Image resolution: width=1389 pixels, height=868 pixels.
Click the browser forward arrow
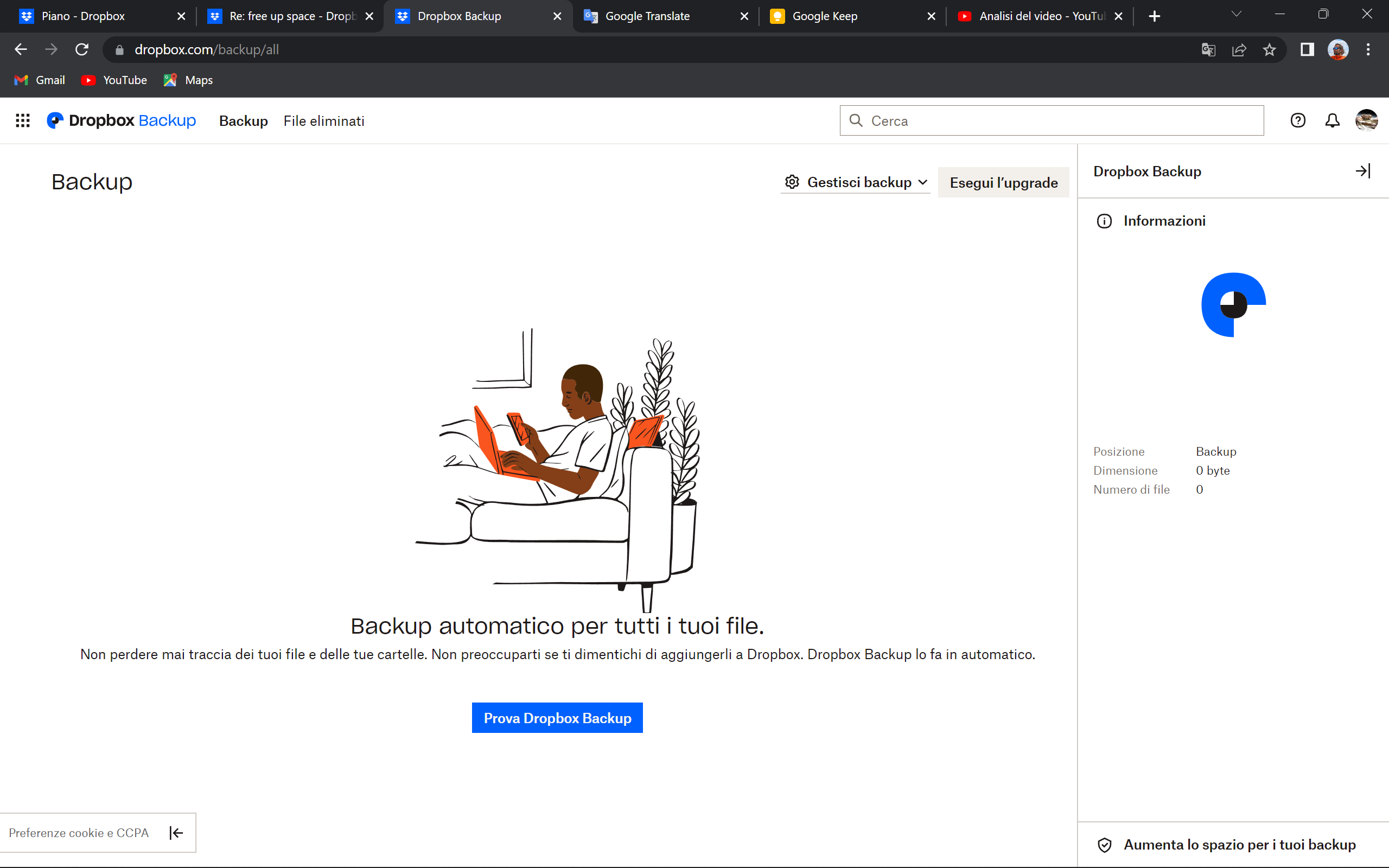(x=51, y=50)
